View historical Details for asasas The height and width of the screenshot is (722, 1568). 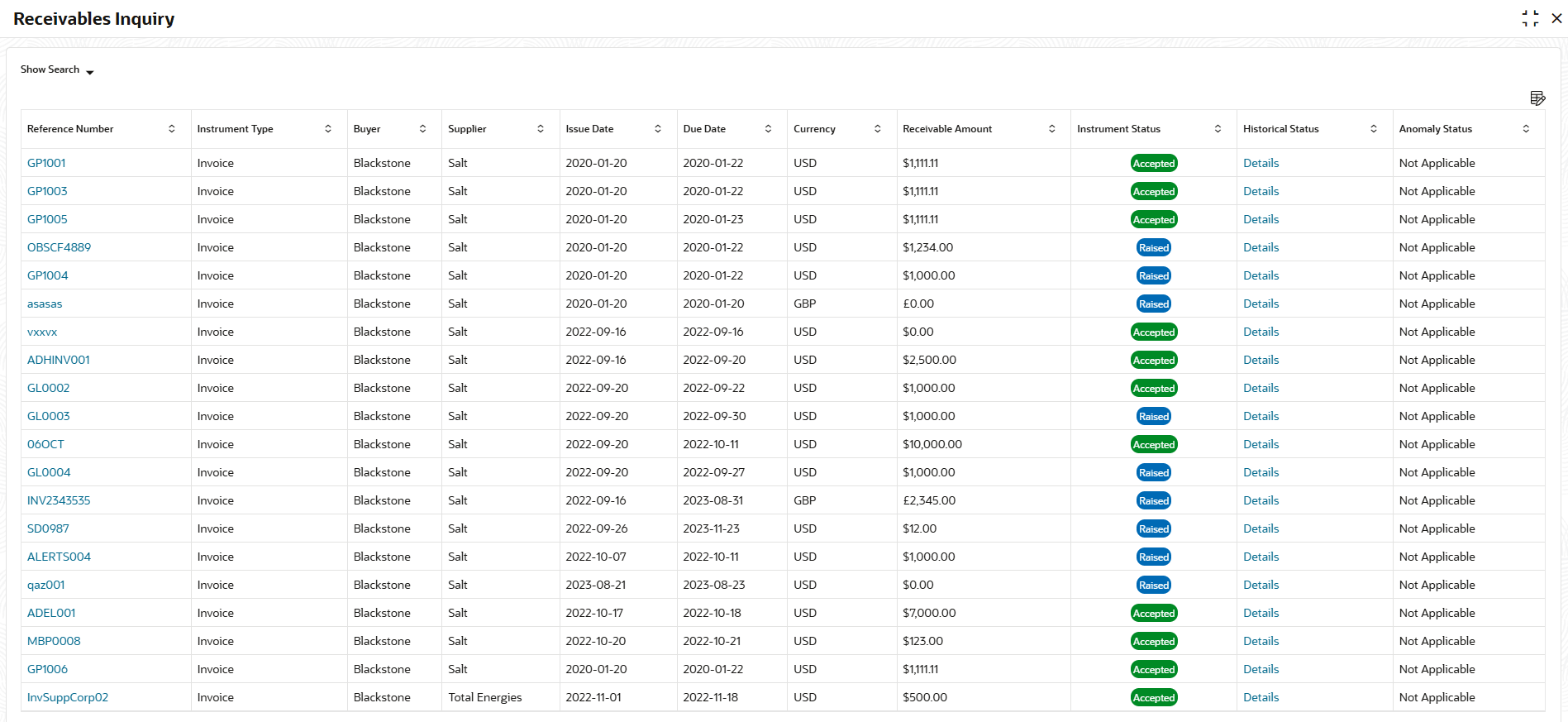click(1261, 304)
